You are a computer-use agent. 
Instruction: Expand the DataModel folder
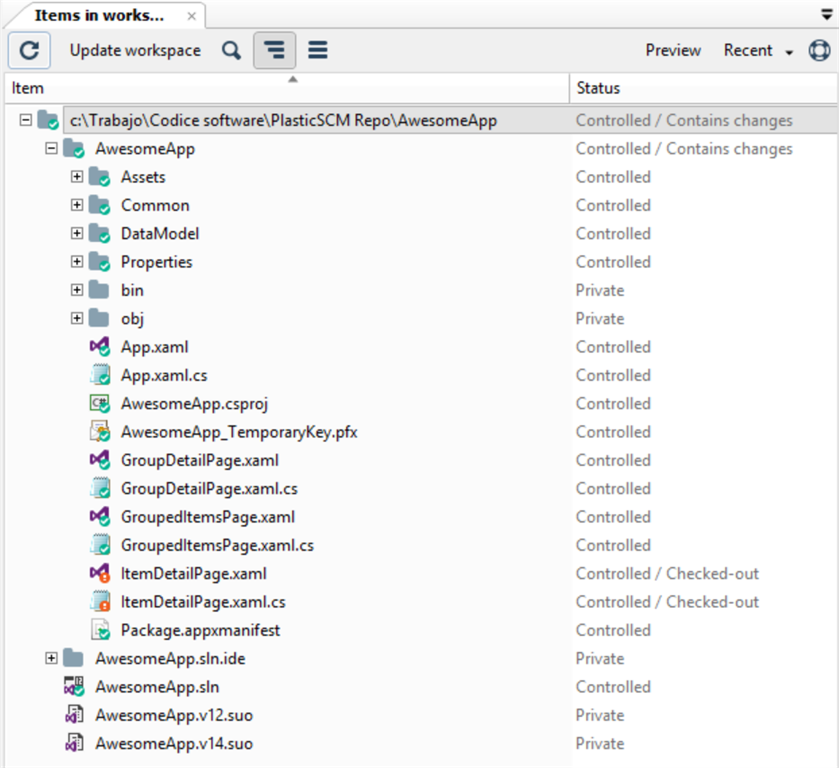pyautogui.click(x=77, y=233)
